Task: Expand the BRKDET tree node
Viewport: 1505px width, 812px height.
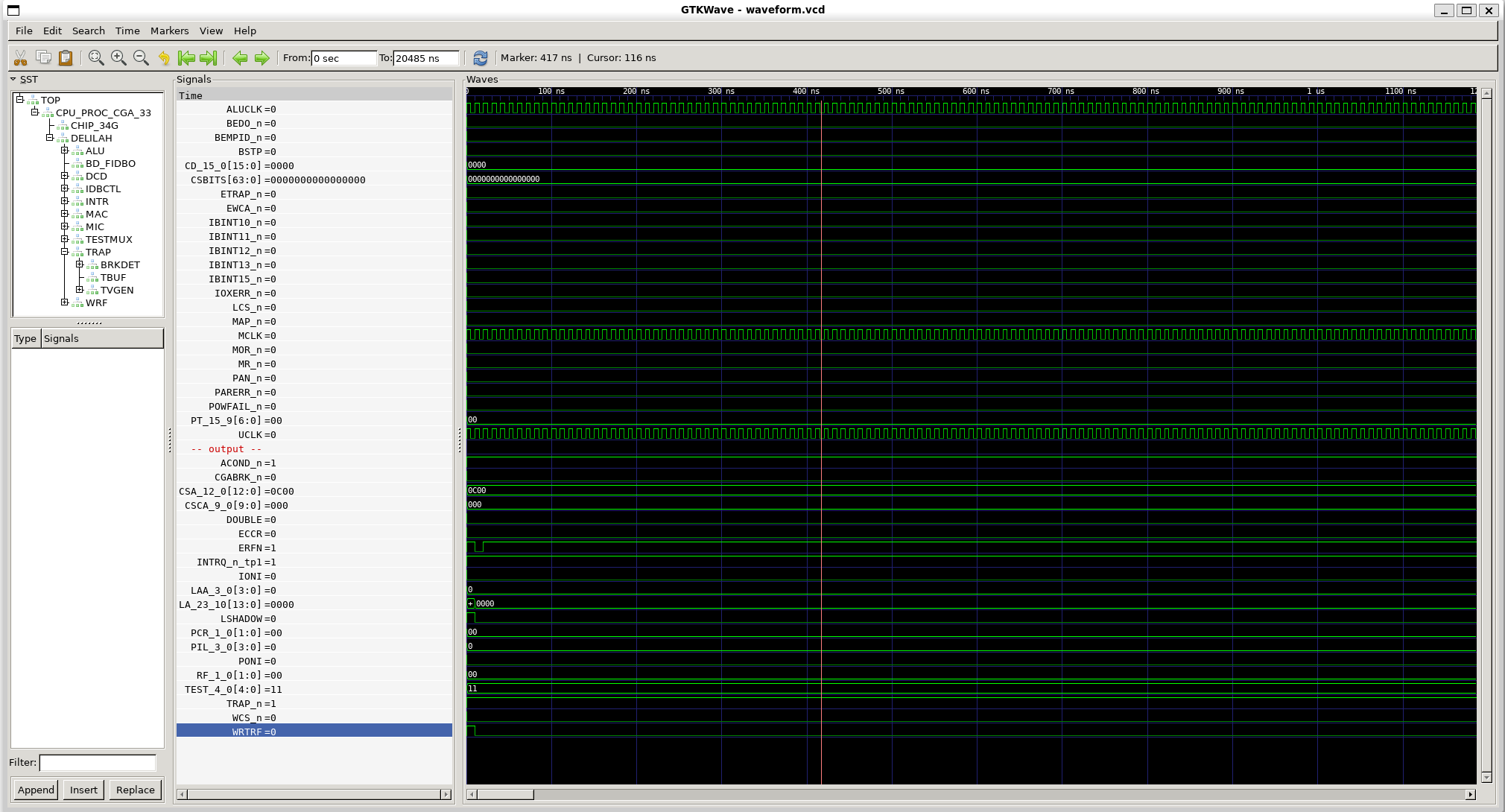Action: (80, 264)
